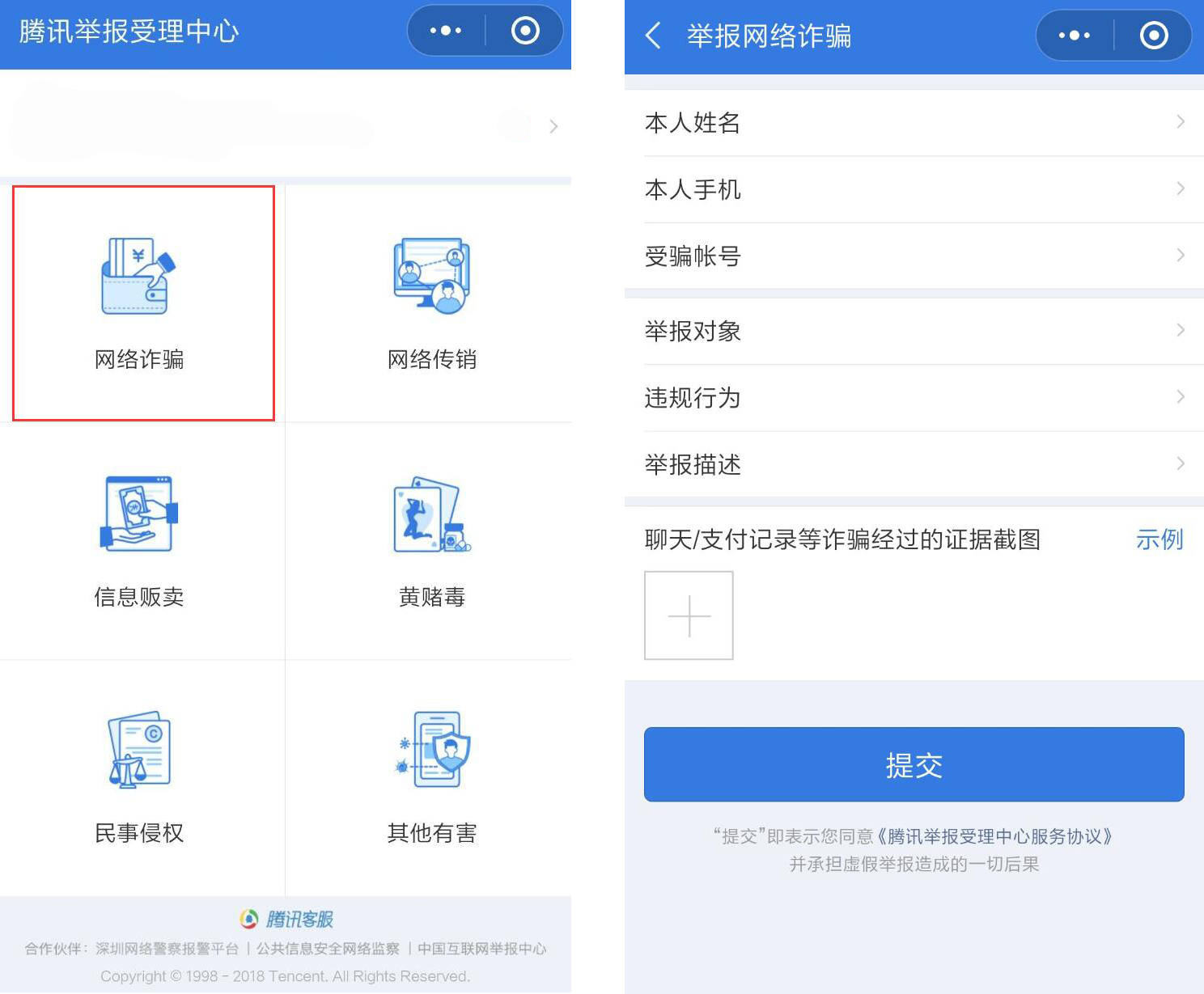Open the blurred profile row chevron

553,126
